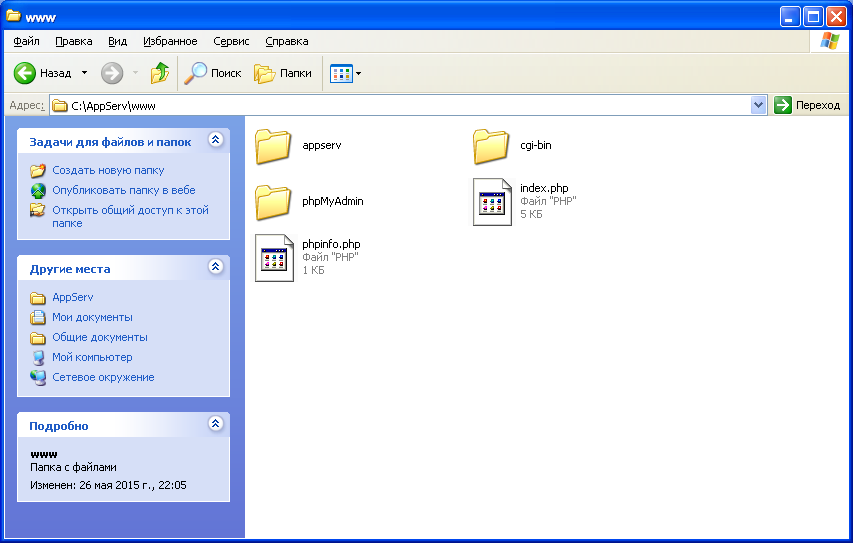Select the appserv folder icon

coord(273,146)
